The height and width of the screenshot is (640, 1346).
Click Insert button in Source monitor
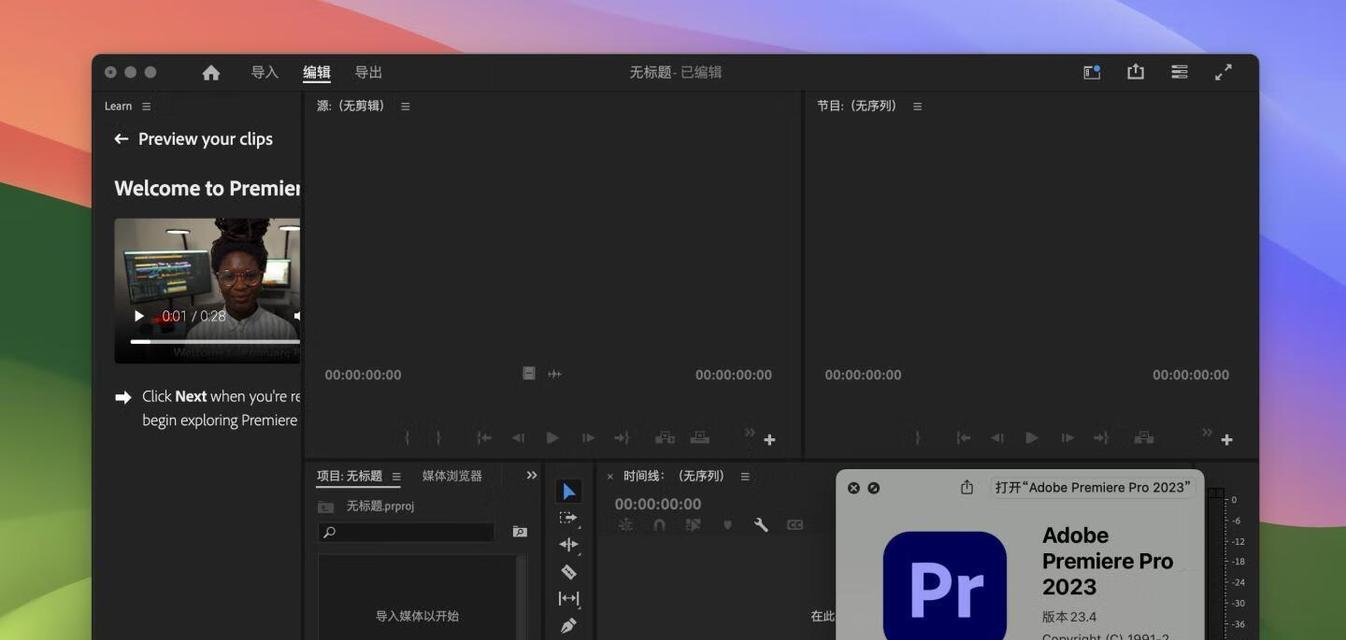(x=664, y=438)
